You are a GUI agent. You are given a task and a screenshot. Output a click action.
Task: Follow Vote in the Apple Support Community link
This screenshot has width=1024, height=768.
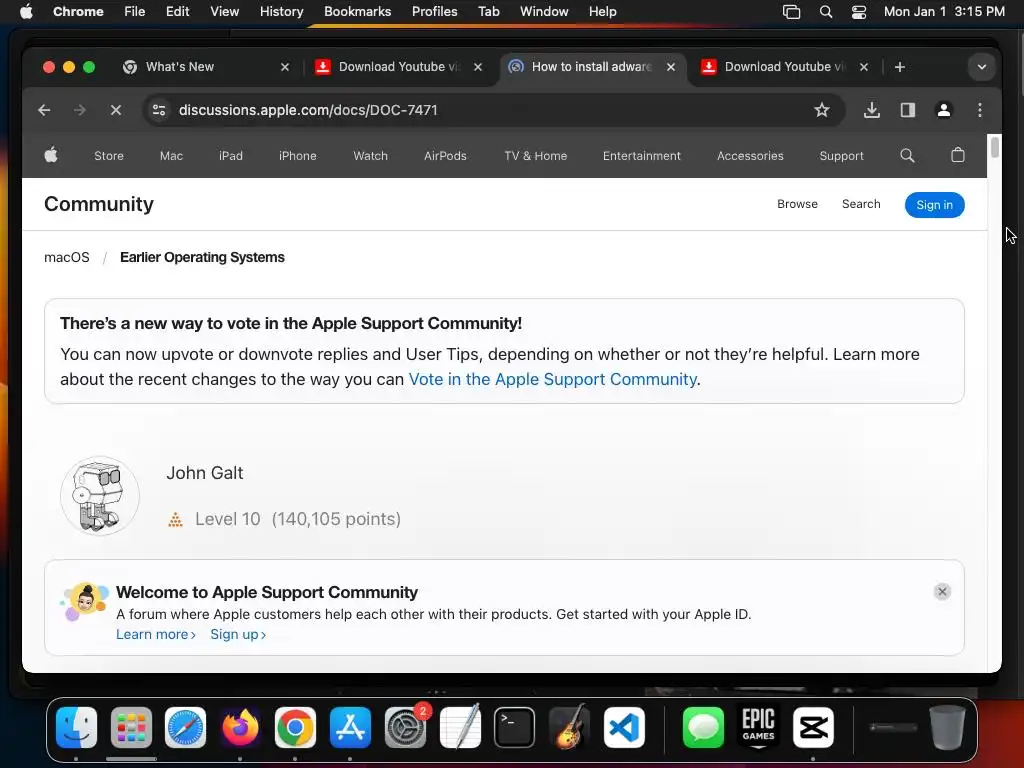coord(552,379)
